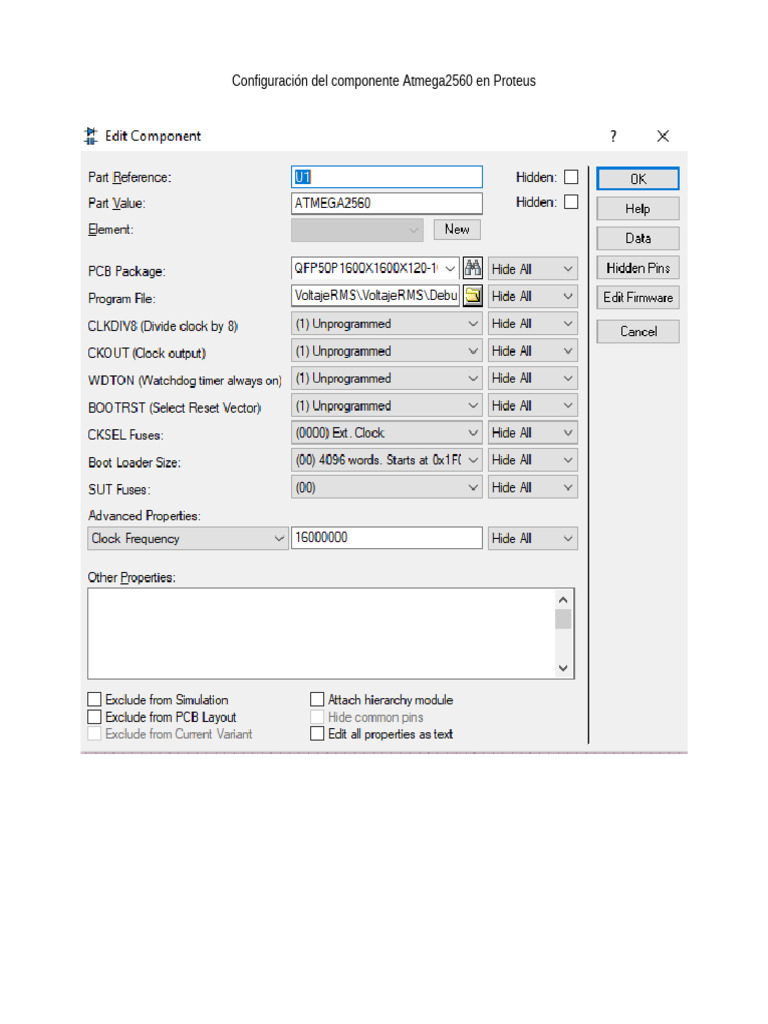Enable Exclude from PCB Layout
This screenshot has height=1024, width=768.
click(95, 716)
